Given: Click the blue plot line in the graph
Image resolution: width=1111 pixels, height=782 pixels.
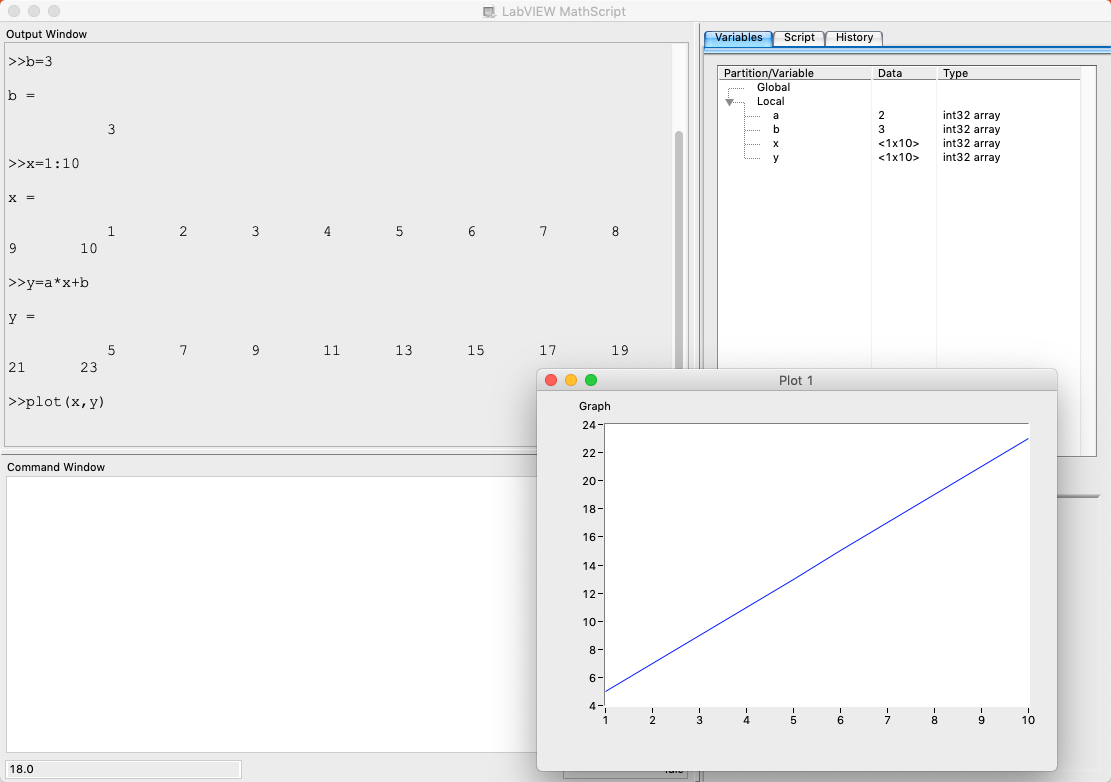Looking at the screenshot, I should (x=817, y=565).
